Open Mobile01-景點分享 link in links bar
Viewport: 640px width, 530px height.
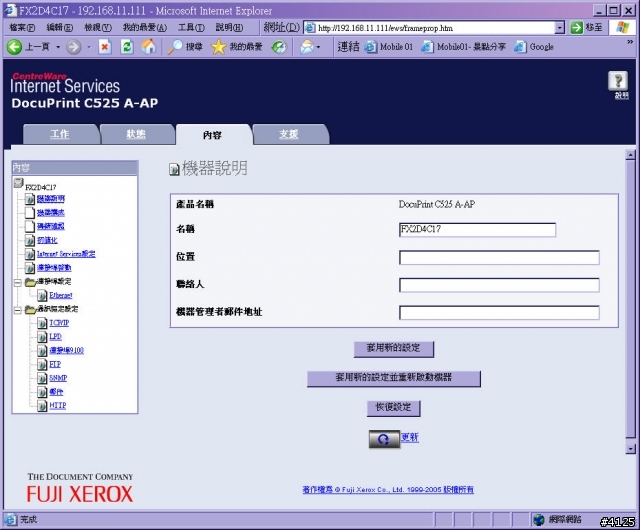click(x=464, y=47)
